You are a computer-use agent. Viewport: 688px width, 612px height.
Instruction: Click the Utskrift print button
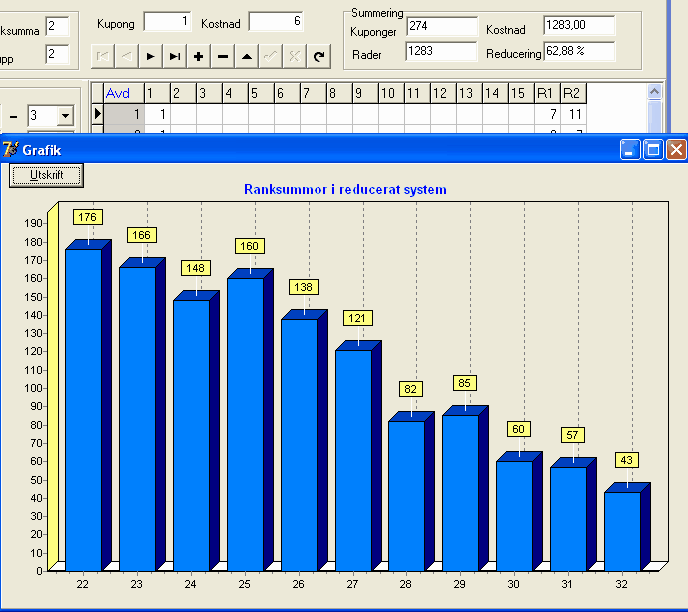point(47,175)
